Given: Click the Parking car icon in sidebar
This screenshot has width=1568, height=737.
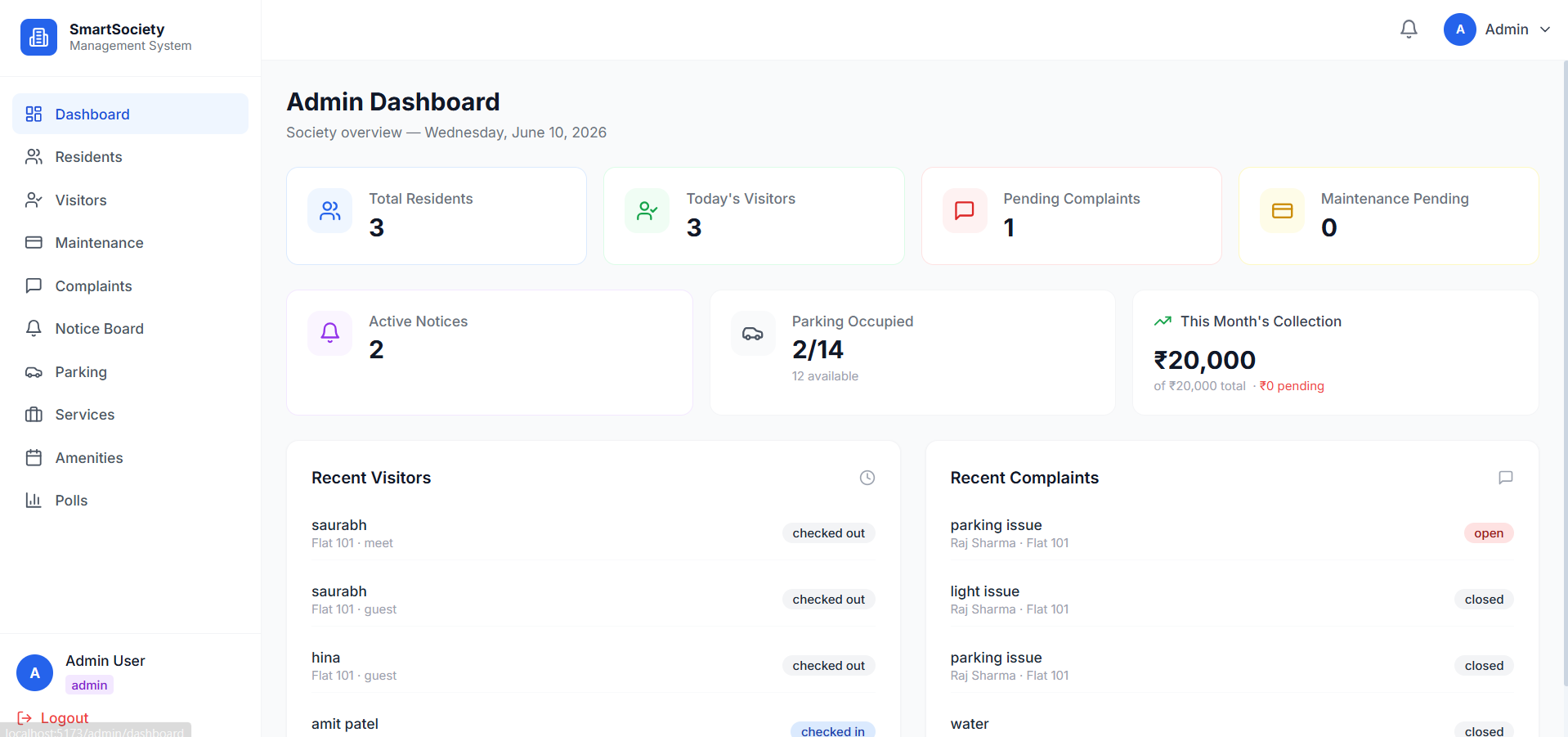Looking at the screenshot, I should (34, 372).
